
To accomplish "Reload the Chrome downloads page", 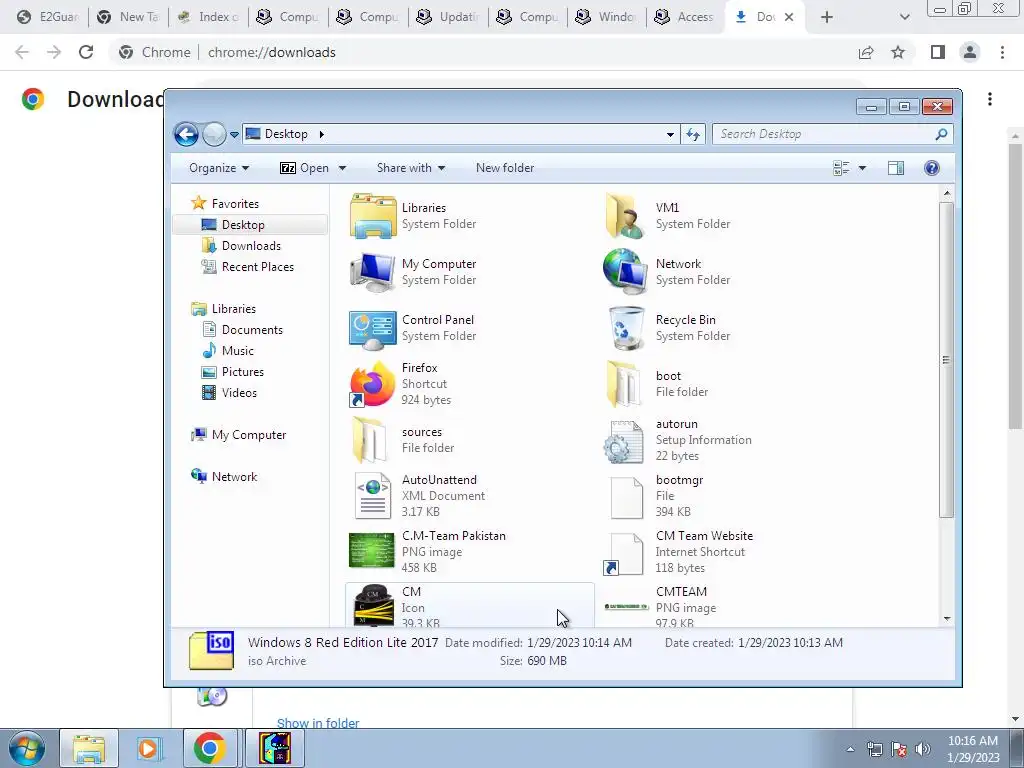I will tap(86, 52).
